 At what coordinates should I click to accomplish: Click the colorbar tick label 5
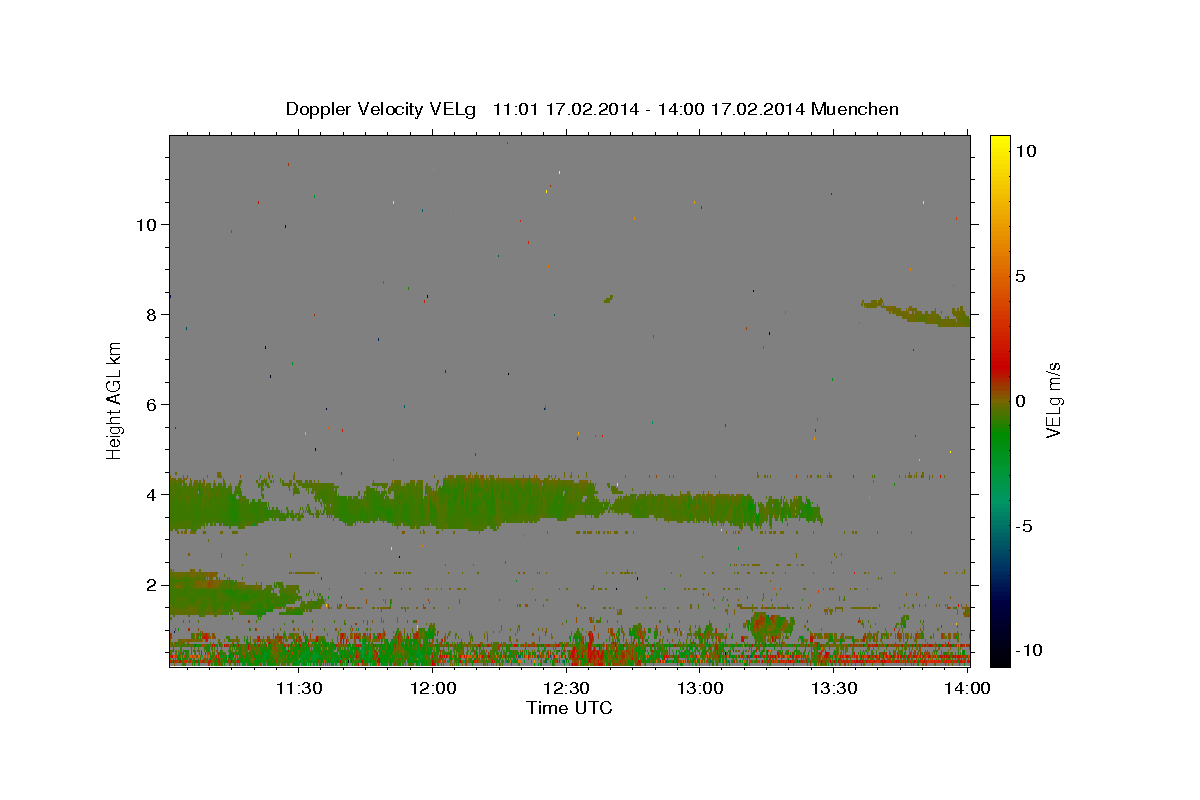pyautogui.click(x=1021, y=276)
